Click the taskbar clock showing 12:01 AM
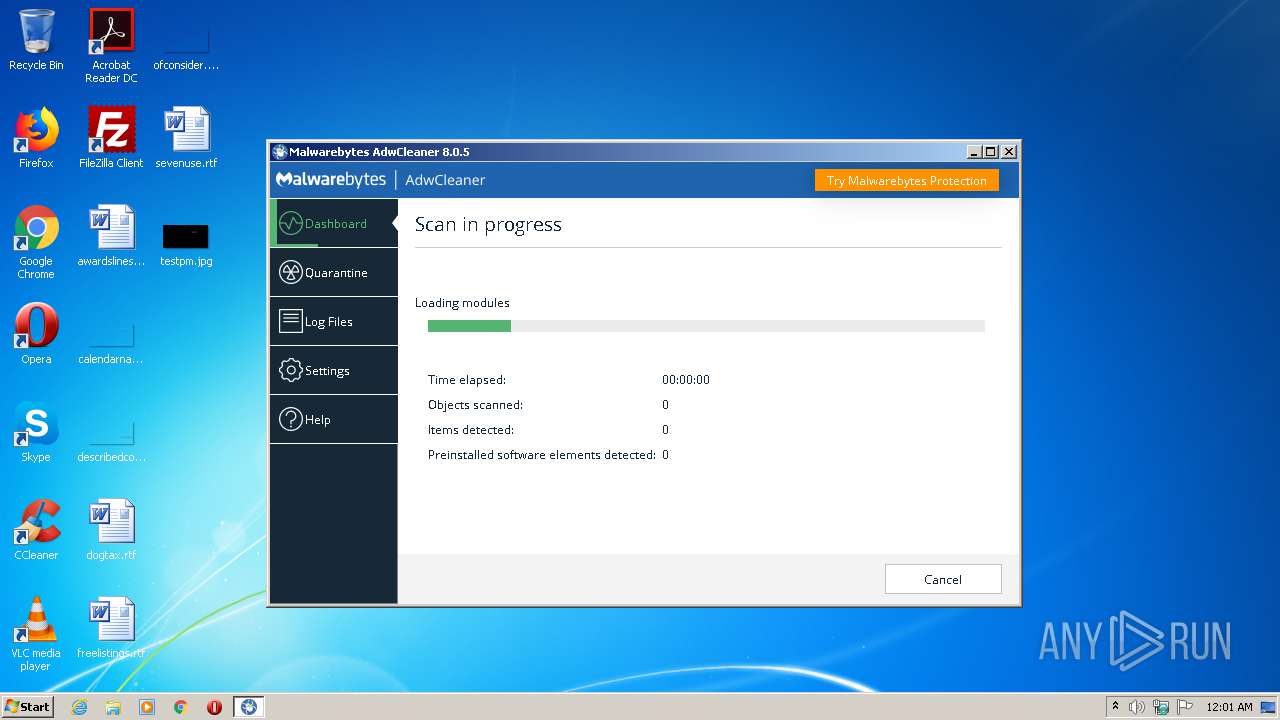Image resolution: width=1280 pixels, height=720 pixels. pyautogui.click(x=1229, y=707)
